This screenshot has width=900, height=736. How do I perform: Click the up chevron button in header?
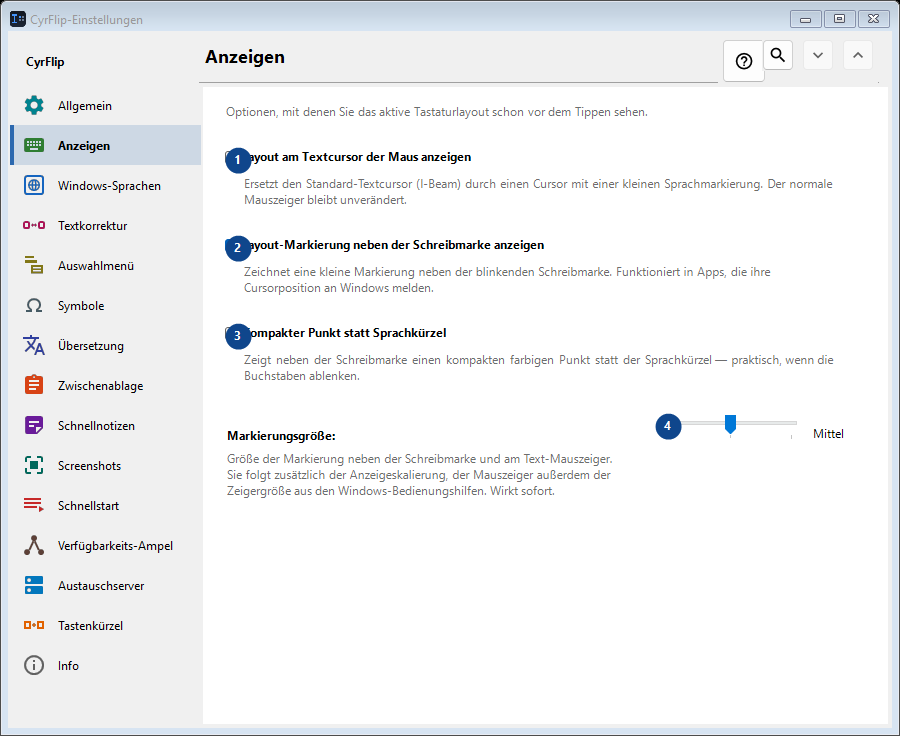click(858, 55)
